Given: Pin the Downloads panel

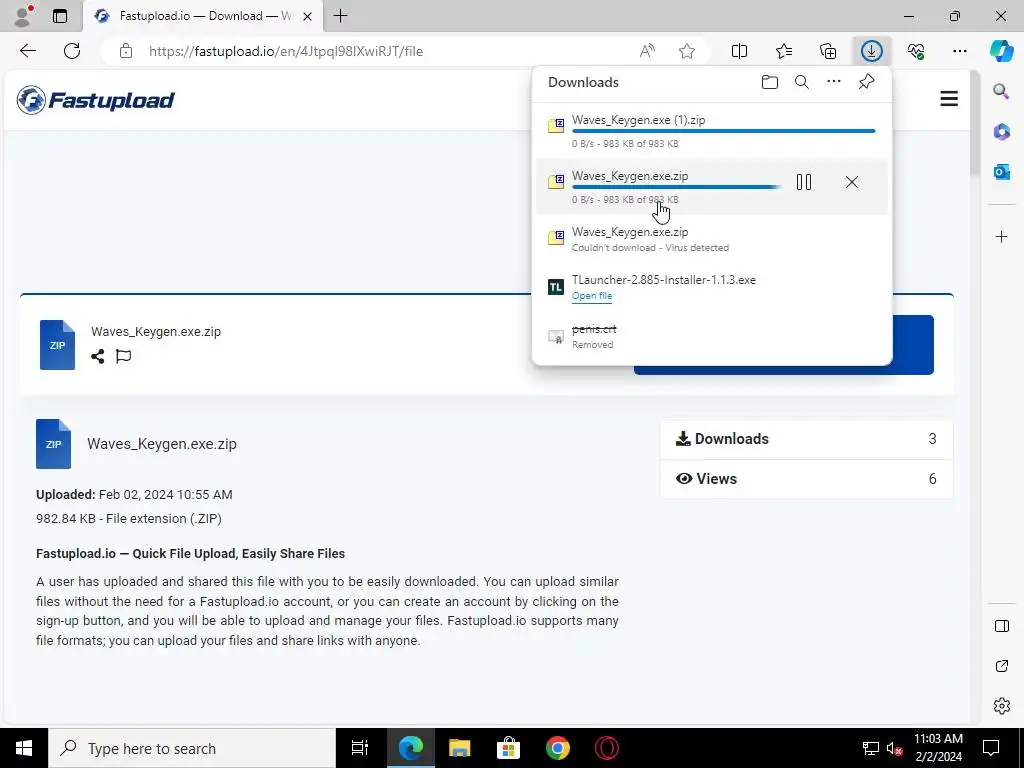Looking at the screenshot, I should pyautogui.click(x=866, y=82).
